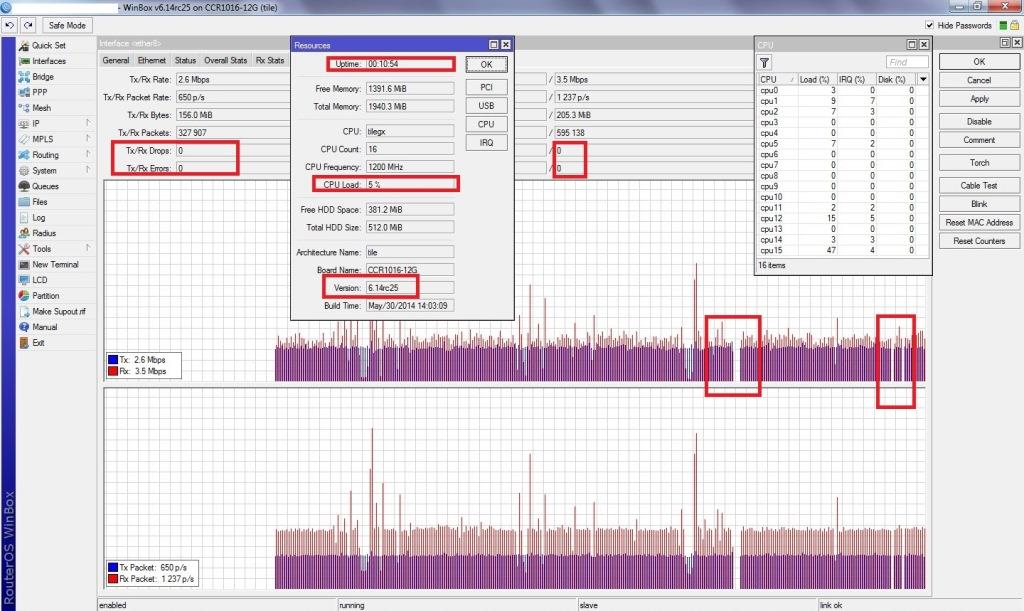Click OK in Interface window

tap(979, 62)
